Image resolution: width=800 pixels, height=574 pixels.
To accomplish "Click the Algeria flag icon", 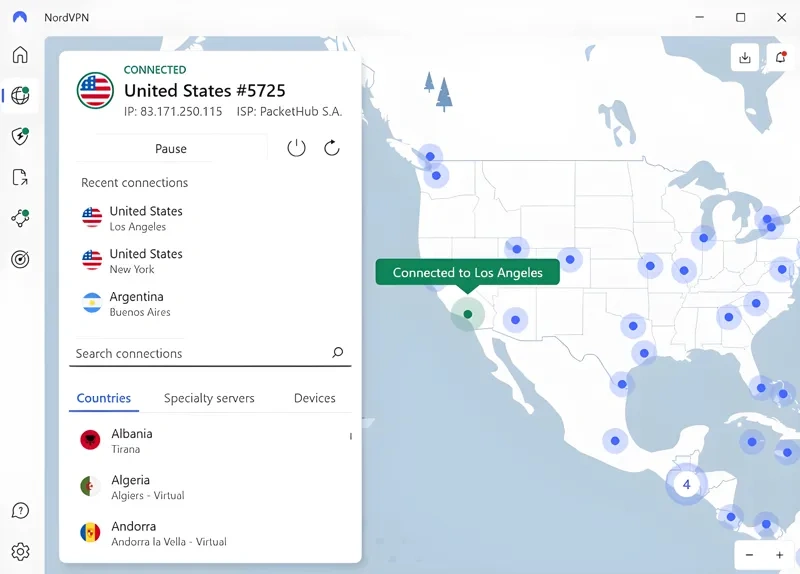I will pyautogui.click(x=90, y=486).
